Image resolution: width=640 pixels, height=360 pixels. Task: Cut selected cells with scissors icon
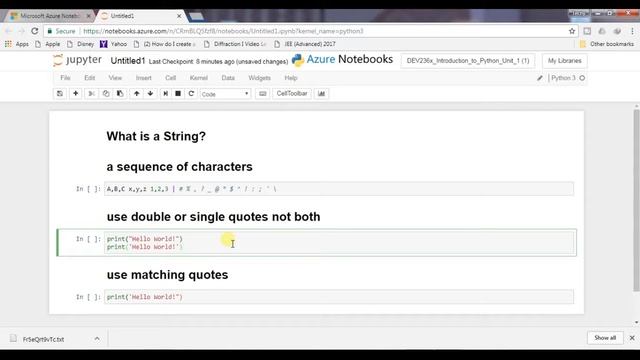point(91,93)
